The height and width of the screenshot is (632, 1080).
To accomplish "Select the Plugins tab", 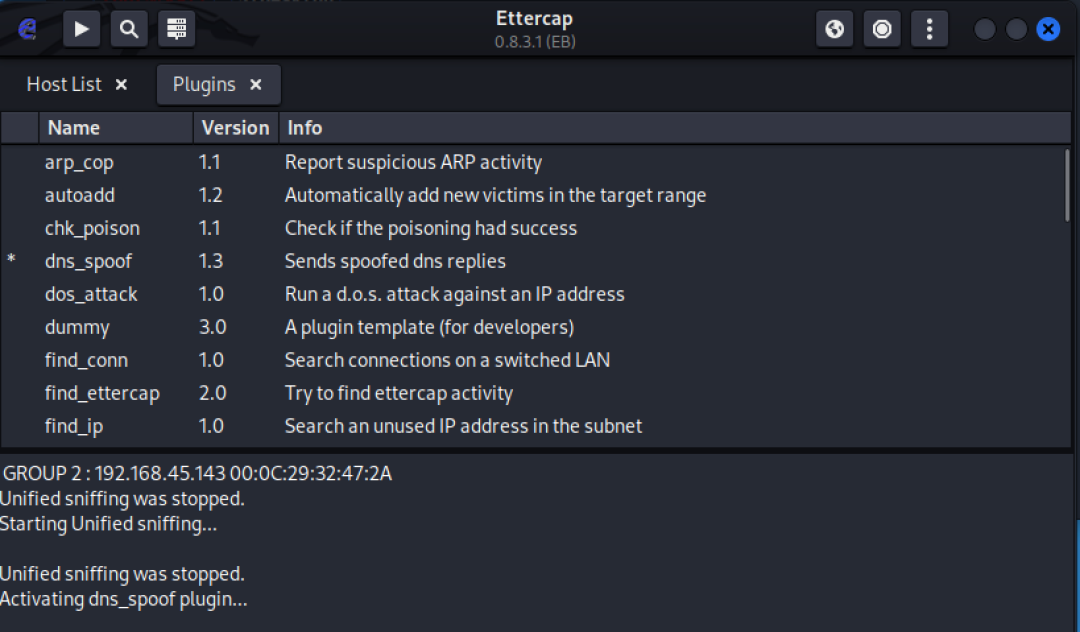I will (x=204, y=85).
